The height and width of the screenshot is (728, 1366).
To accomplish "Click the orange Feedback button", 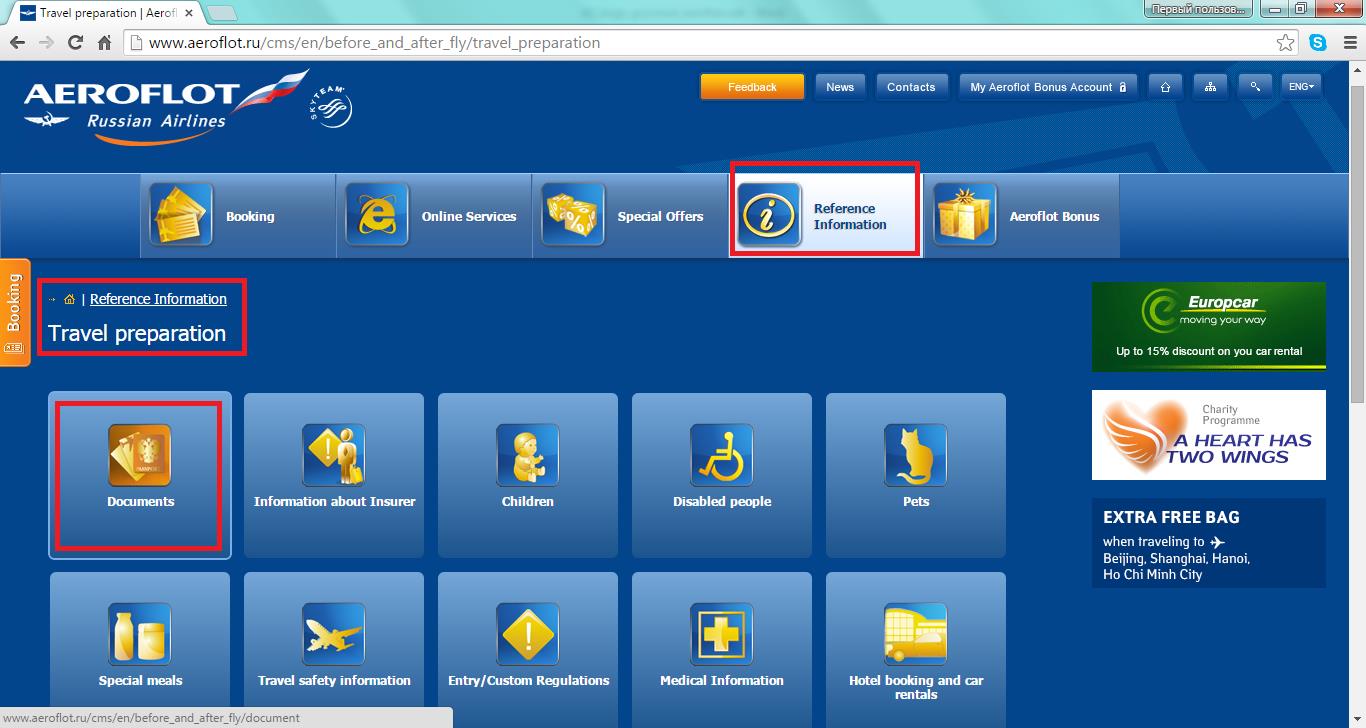I will point(752,87).
